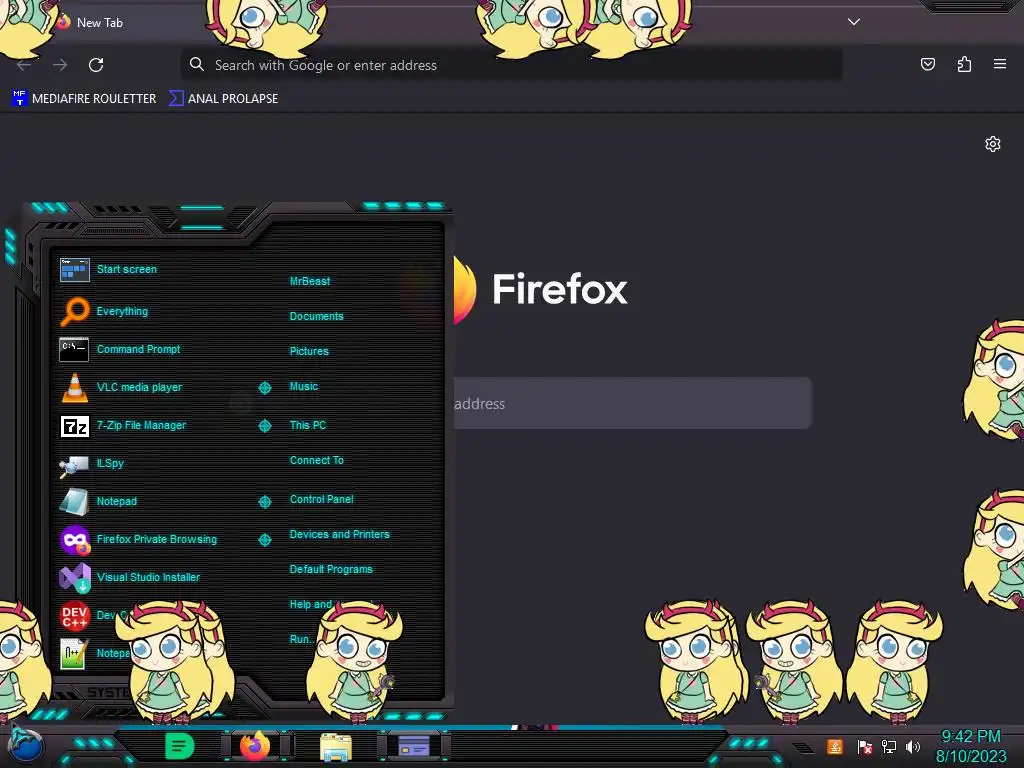Image resolution: width=1024 pixels, height=768 pixels.
Task: Reload the current Firefox page
Action: 96,65
